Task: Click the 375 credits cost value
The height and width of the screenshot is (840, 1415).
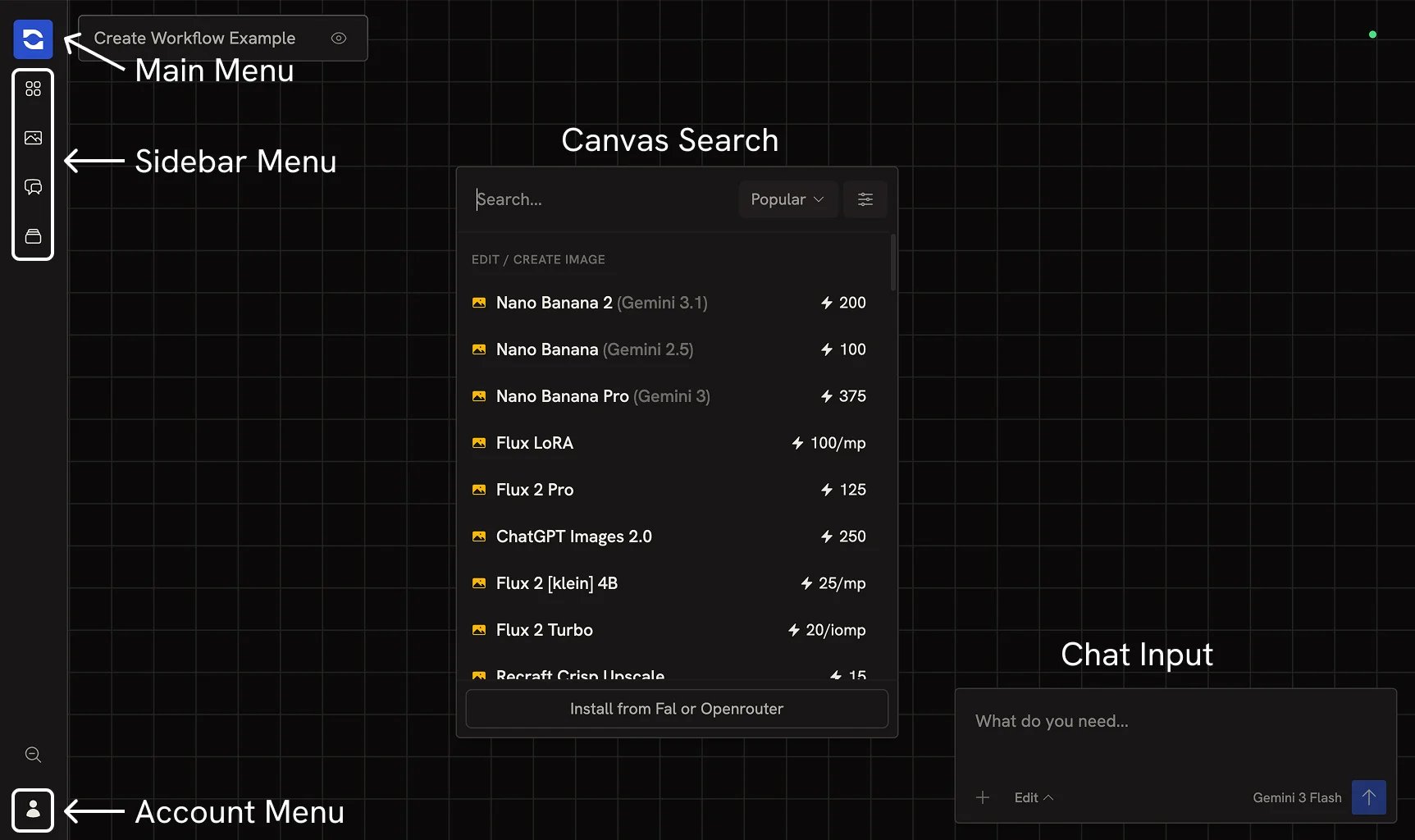Action: point(843,396)
